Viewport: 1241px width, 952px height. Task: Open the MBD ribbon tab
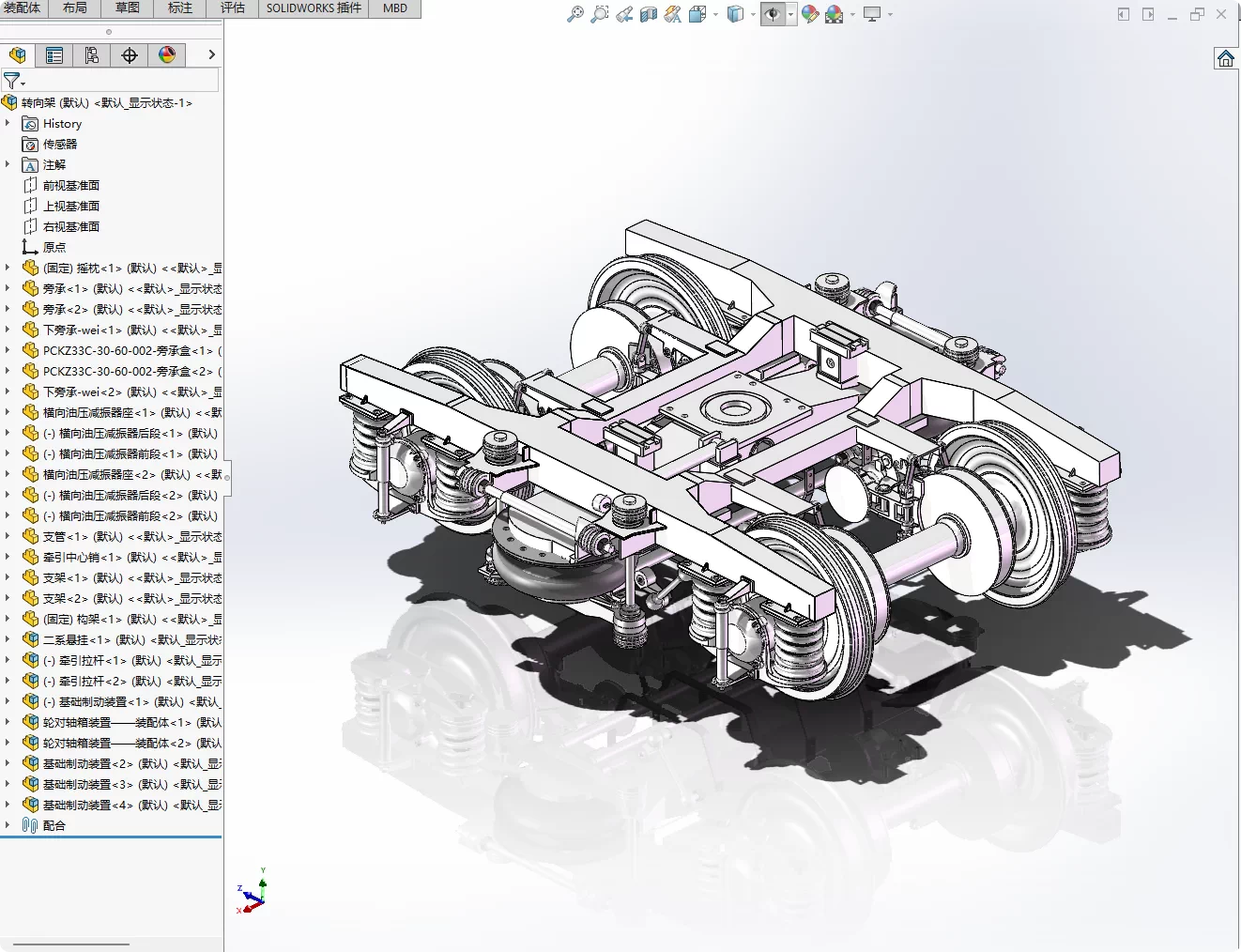pos(395,8)
